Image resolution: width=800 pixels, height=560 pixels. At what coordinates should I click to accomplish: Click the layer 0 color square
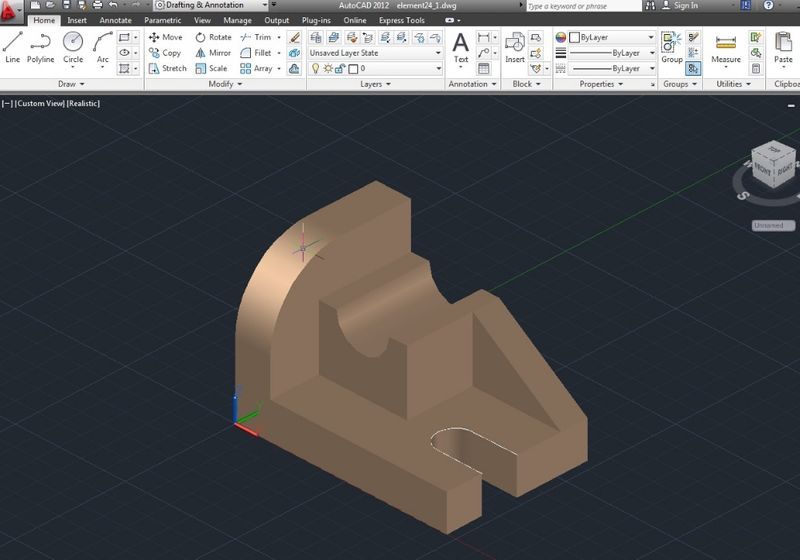tap(353, 69)
